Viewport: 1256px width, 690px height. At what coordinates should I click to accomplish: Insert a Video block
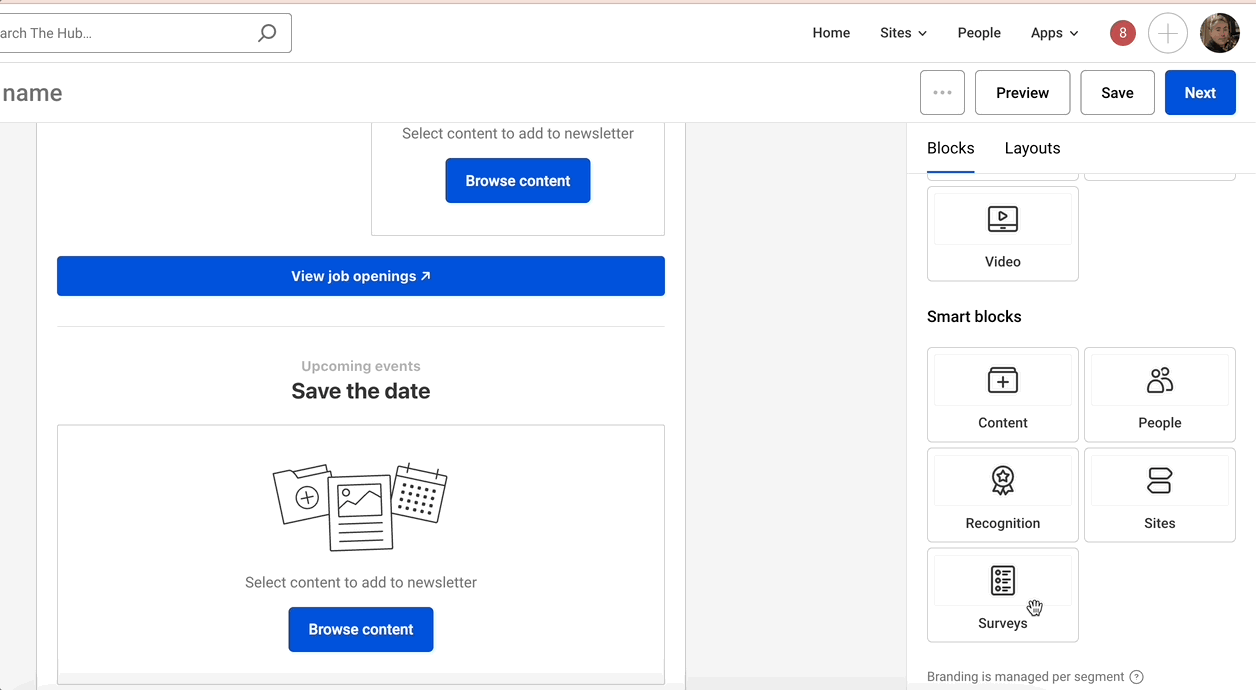tap(1002, 234)
